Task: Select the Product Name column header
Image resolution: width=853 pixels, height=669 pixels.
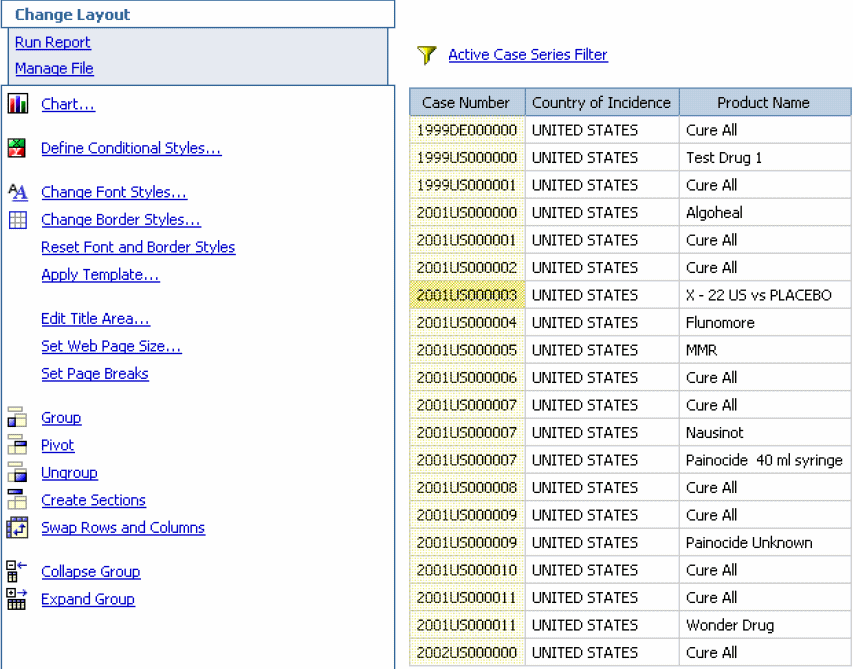Action: [x=765, y=102]
